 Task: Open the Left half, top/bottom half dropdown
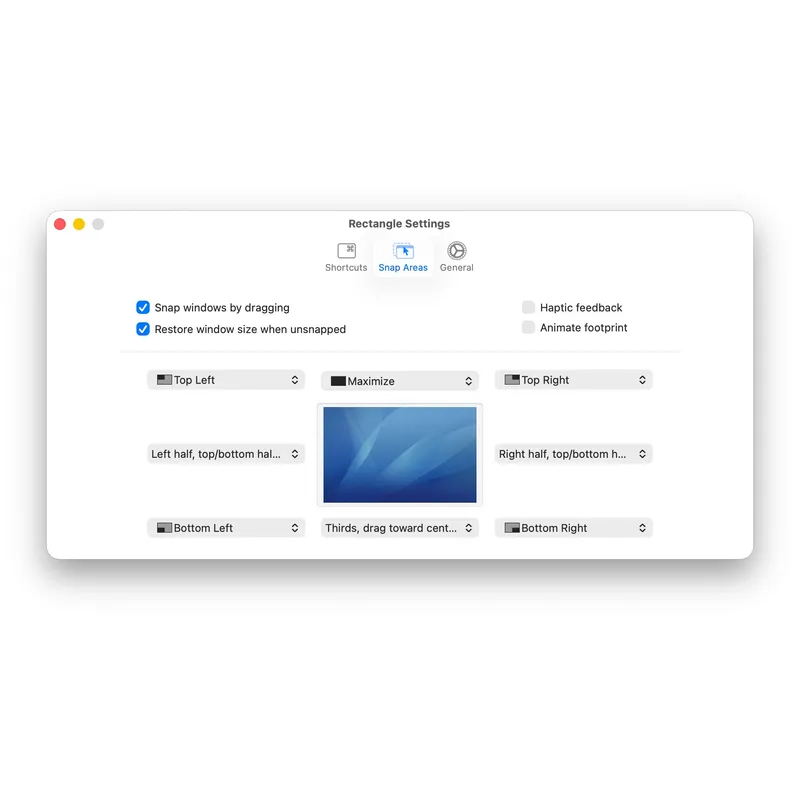coord(225,453)
